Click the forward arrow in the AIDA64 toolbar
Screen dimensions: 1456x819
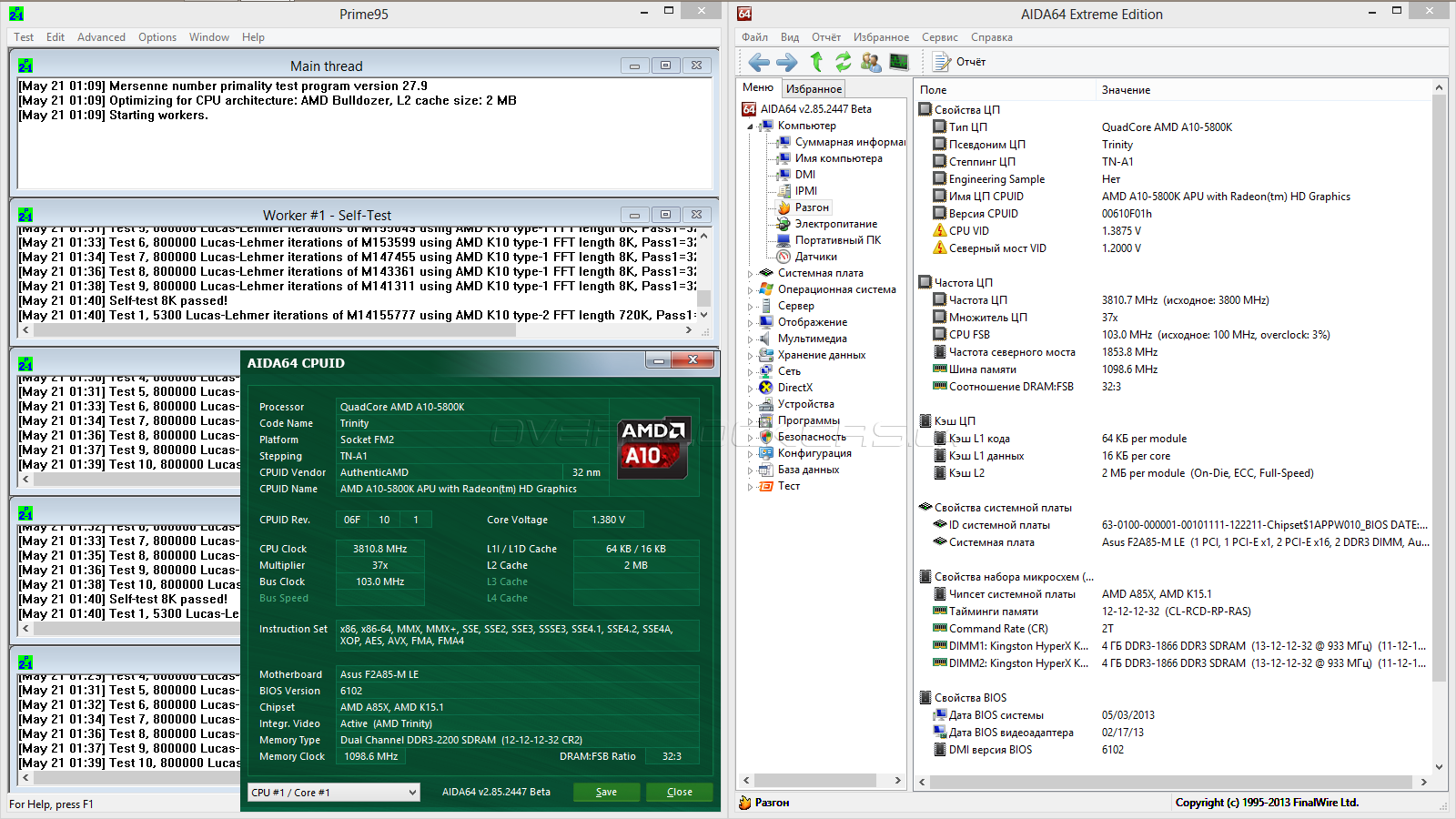click(787, 62)
